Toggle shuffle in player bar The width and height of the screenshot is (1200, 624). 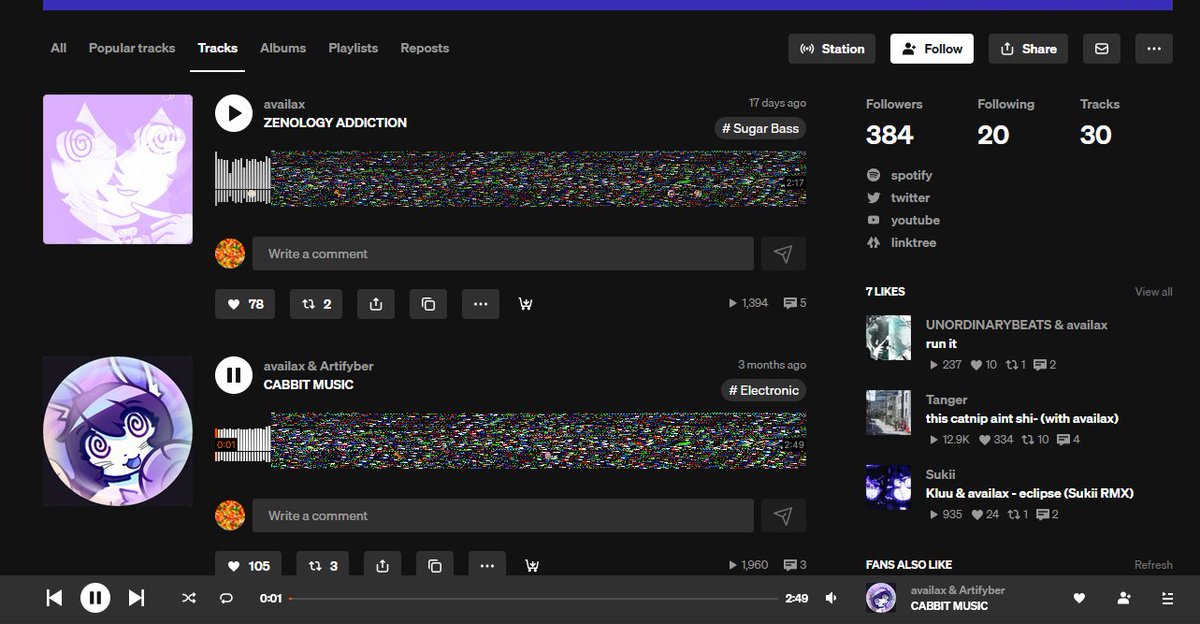click(x=189, y=598)
